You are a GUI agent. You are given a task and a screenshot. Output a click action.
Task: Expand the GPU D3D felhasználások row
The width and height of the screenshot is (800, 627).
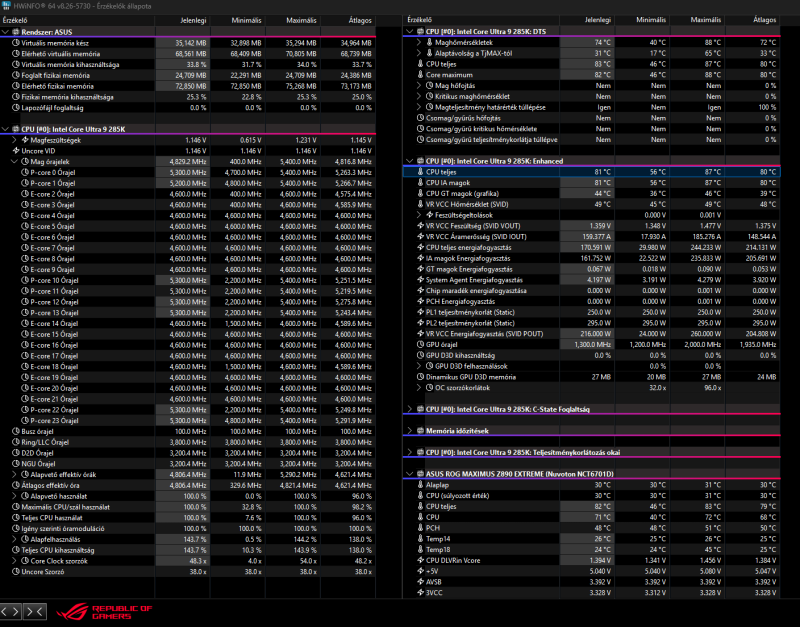click(419, 366)
